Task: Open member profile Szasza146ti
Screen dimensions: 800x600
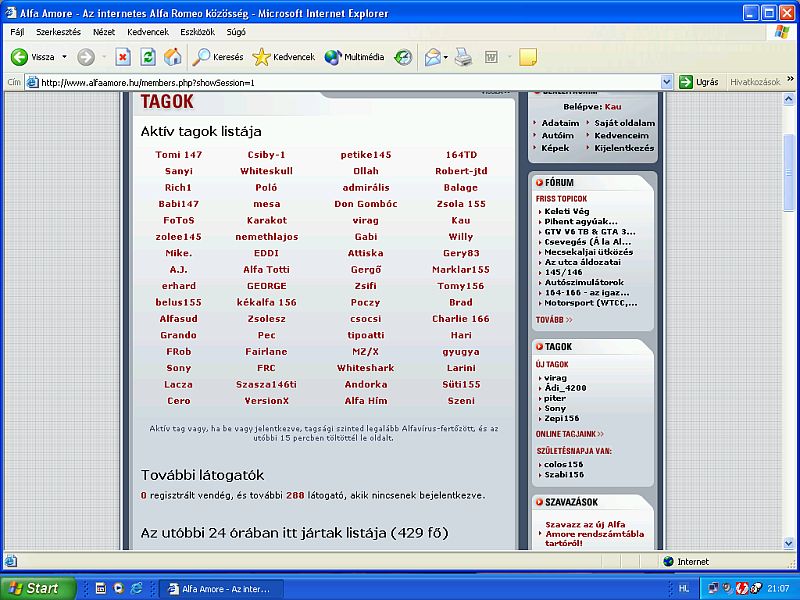Action: pyautogui.click(x=266, y=384)
